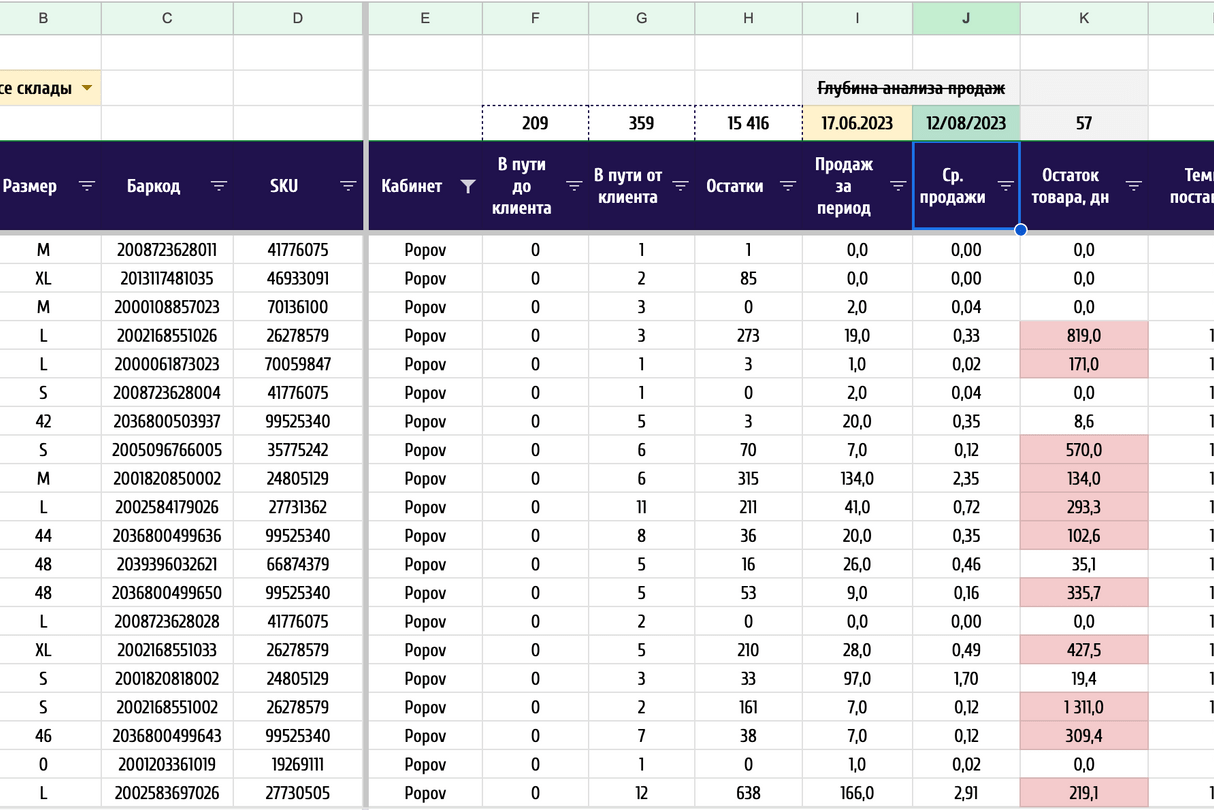Screen dimensions: 1214x810
Task: Select column J header
Action: click(x=966, y=17)
